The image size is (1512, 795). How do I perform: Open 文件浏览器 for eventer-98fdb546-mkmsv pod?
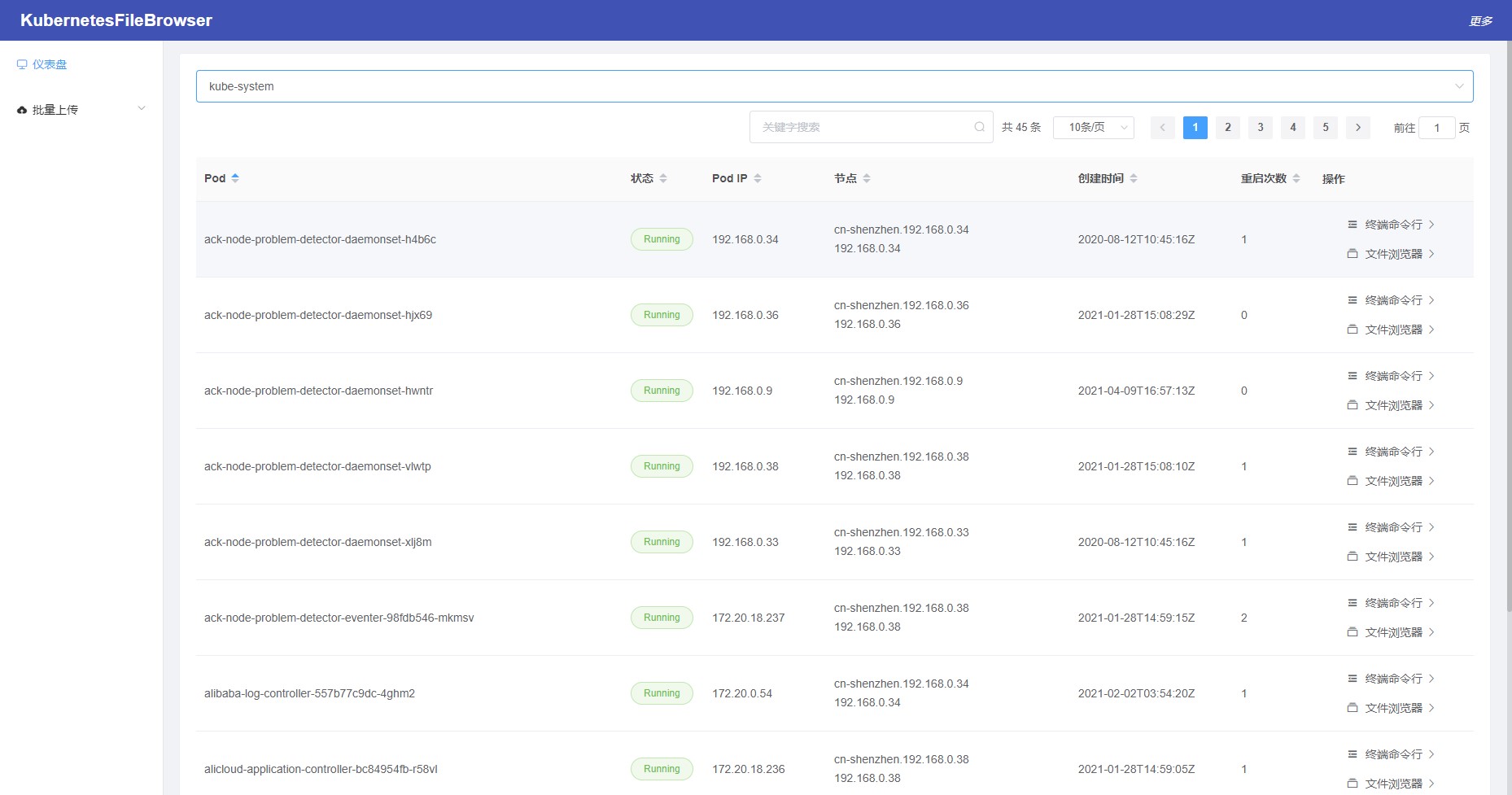click(x=1392, y=632)
